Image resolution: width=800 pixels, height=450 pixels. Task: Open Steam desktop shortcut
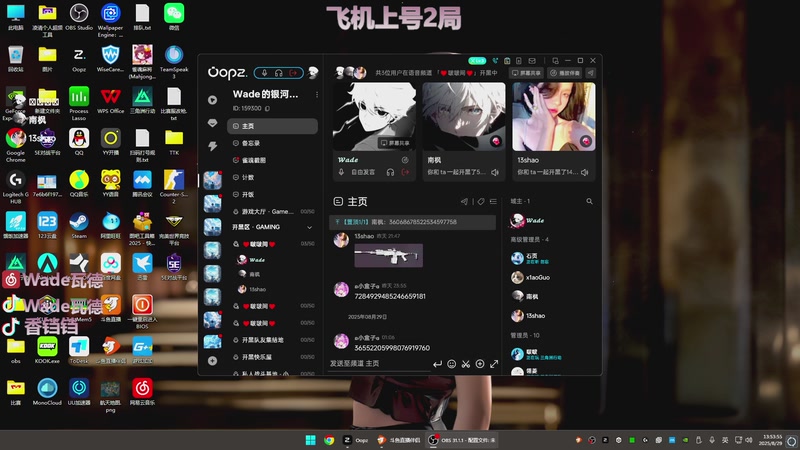(x=79, y=225)
